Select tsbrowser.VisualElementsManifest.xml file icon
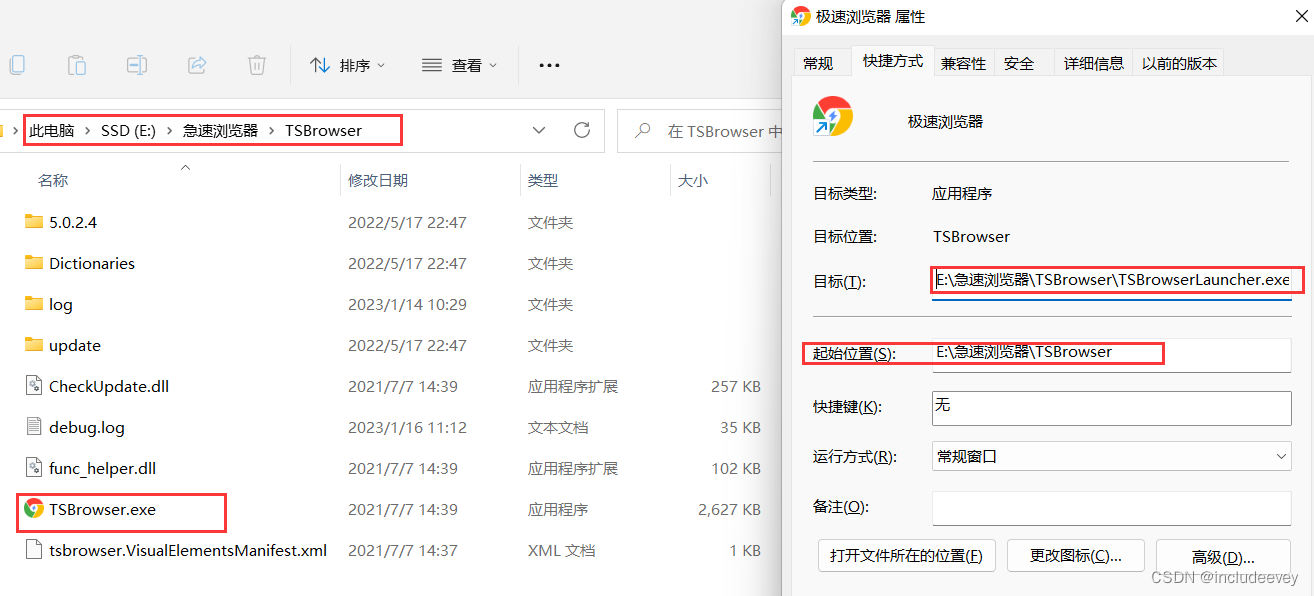Image resolution: width=1314 pixels, height=596 pixels. [34, 550]
